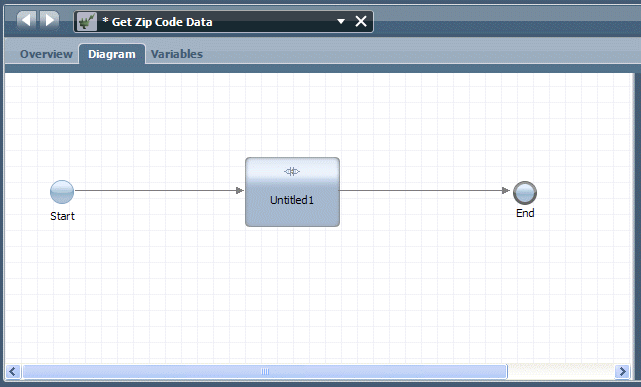Open the Get Zip Code Data dropdown arrow

pos(341,21)
